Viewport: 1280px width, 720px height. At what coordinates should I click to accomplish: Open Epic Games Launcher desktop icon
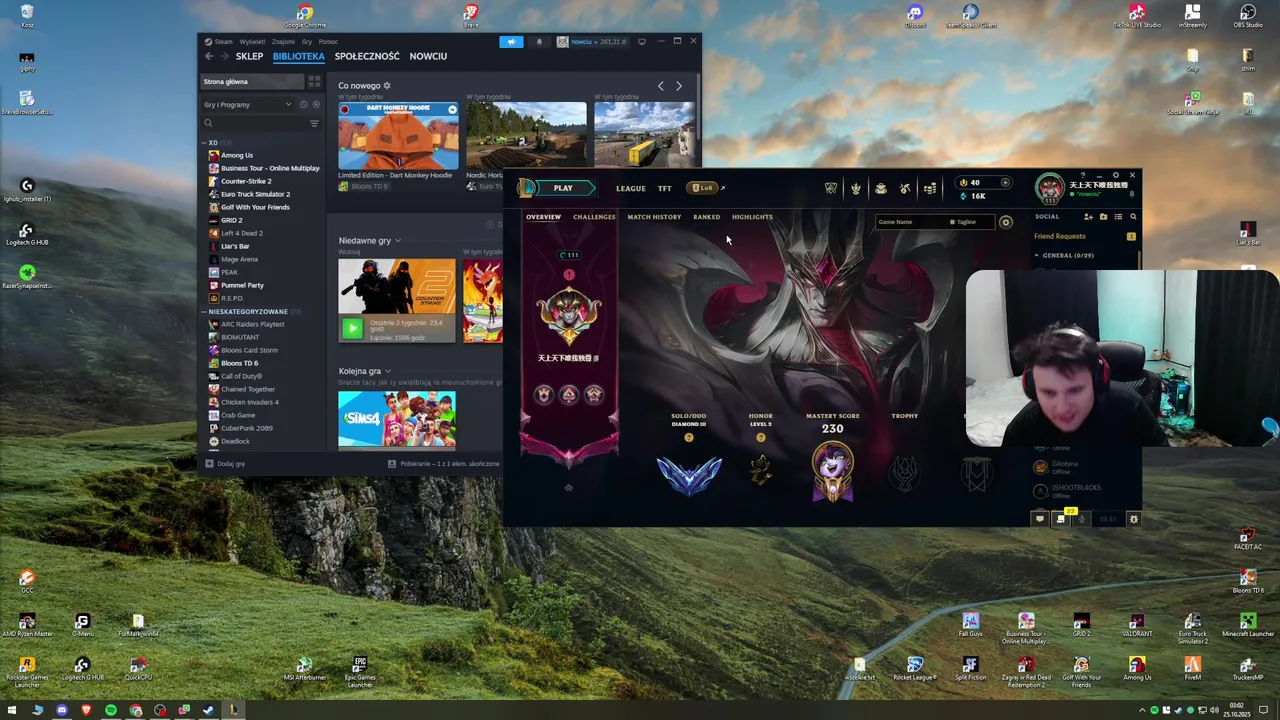tap(359, 670)
